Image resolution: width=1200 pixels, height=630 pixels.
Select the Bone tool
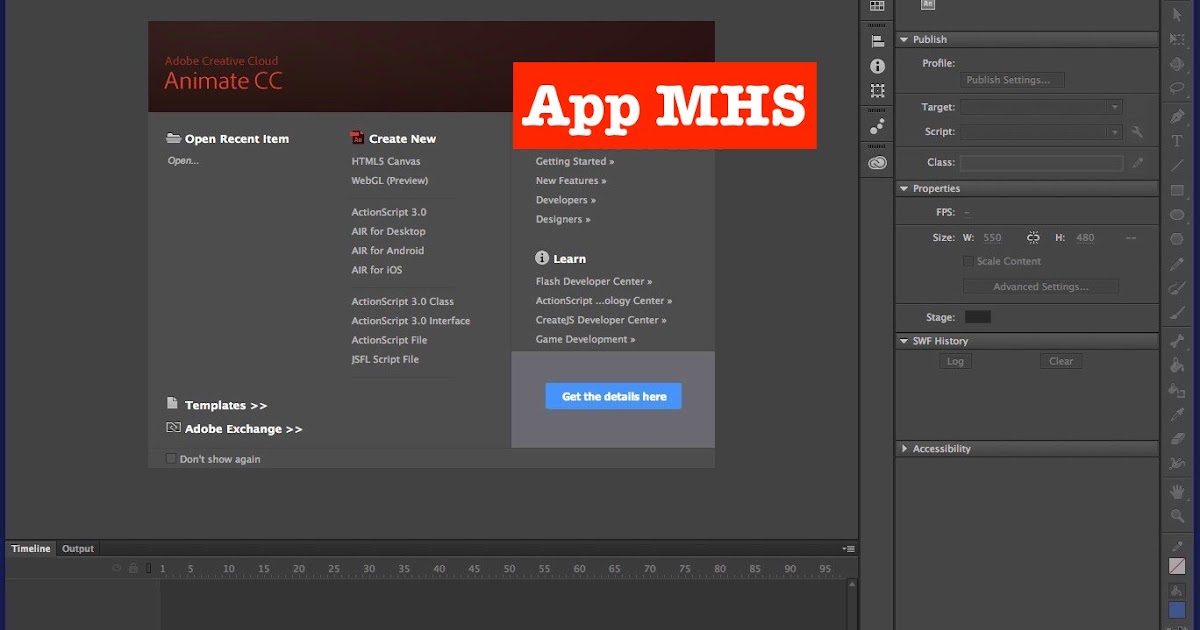click(1177, 341)
